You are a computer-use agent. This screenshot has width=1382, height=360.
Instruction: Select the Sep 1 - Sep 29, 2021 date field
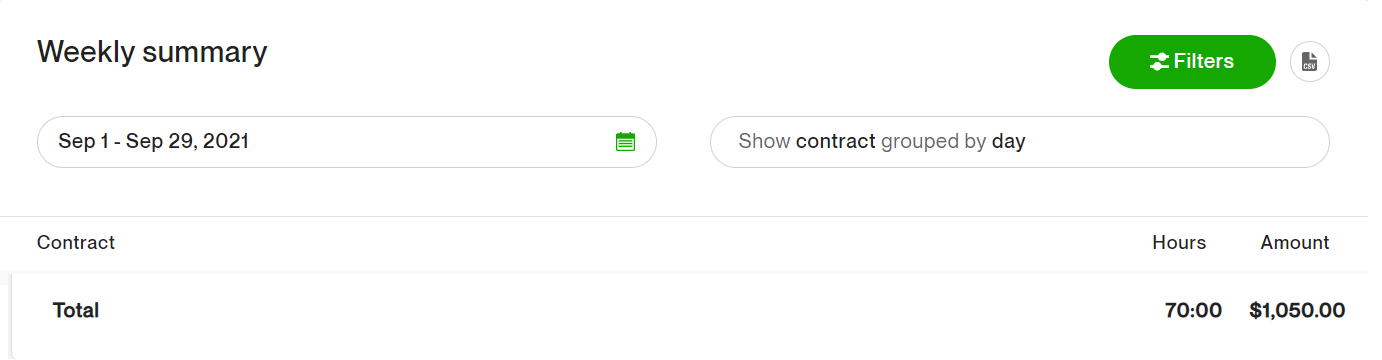tap(346, 142)
